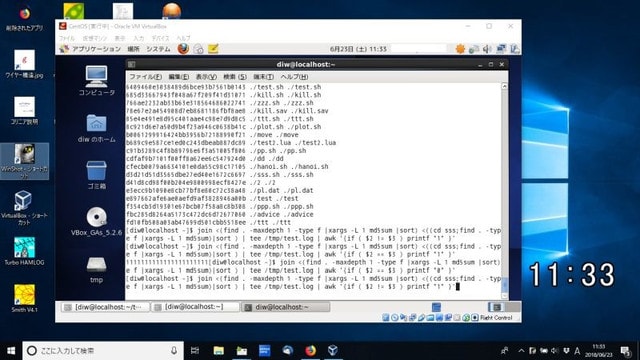Select the Smith V4.1 desktop icon
640x360 pixels.
[x=24, y=298]
